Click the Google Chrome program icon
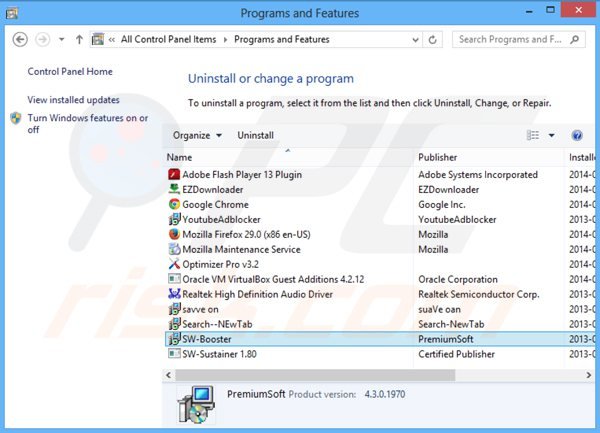600x433 pixels. pyautogui.click(x=174, y=204)
